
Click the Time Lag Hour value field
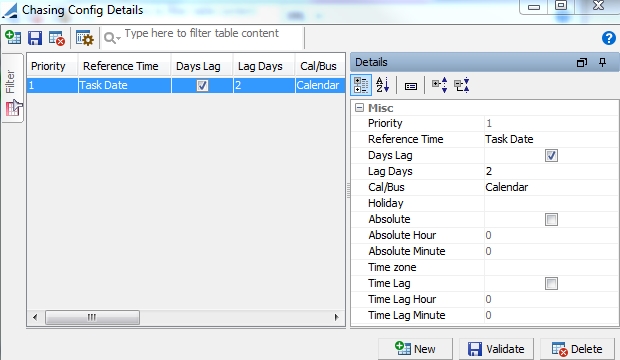551,299
